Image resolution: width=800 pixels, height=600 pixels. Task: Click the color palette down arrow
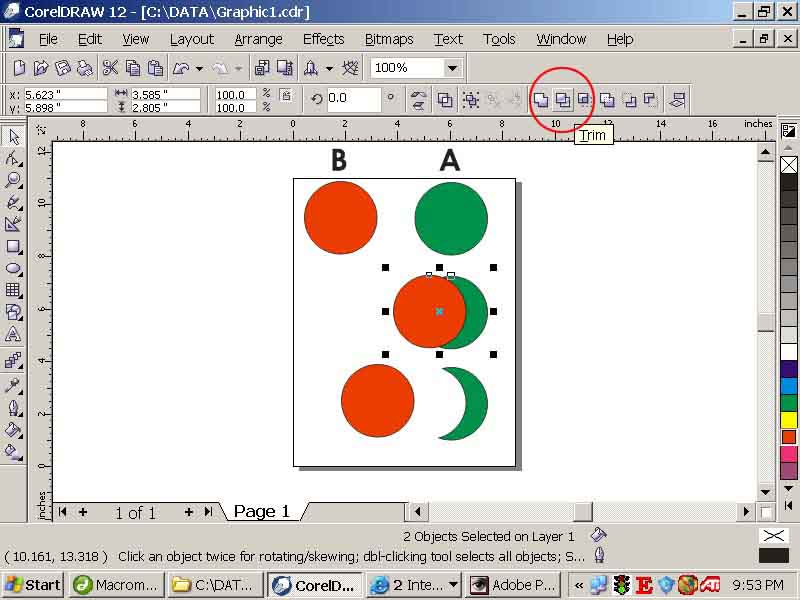point(788,489)
